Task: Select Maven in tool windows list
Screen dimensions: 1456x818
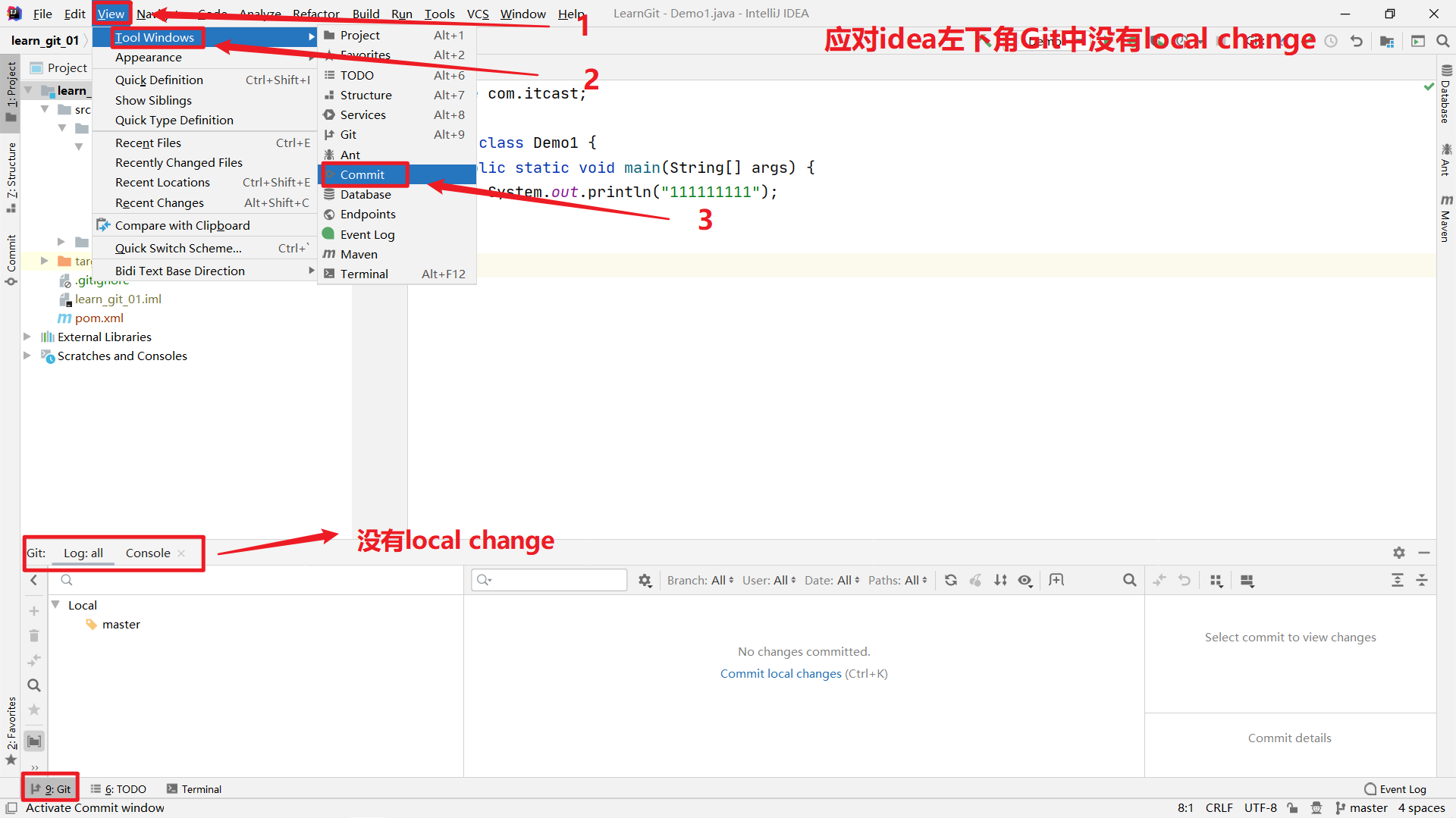Action: 398,254
